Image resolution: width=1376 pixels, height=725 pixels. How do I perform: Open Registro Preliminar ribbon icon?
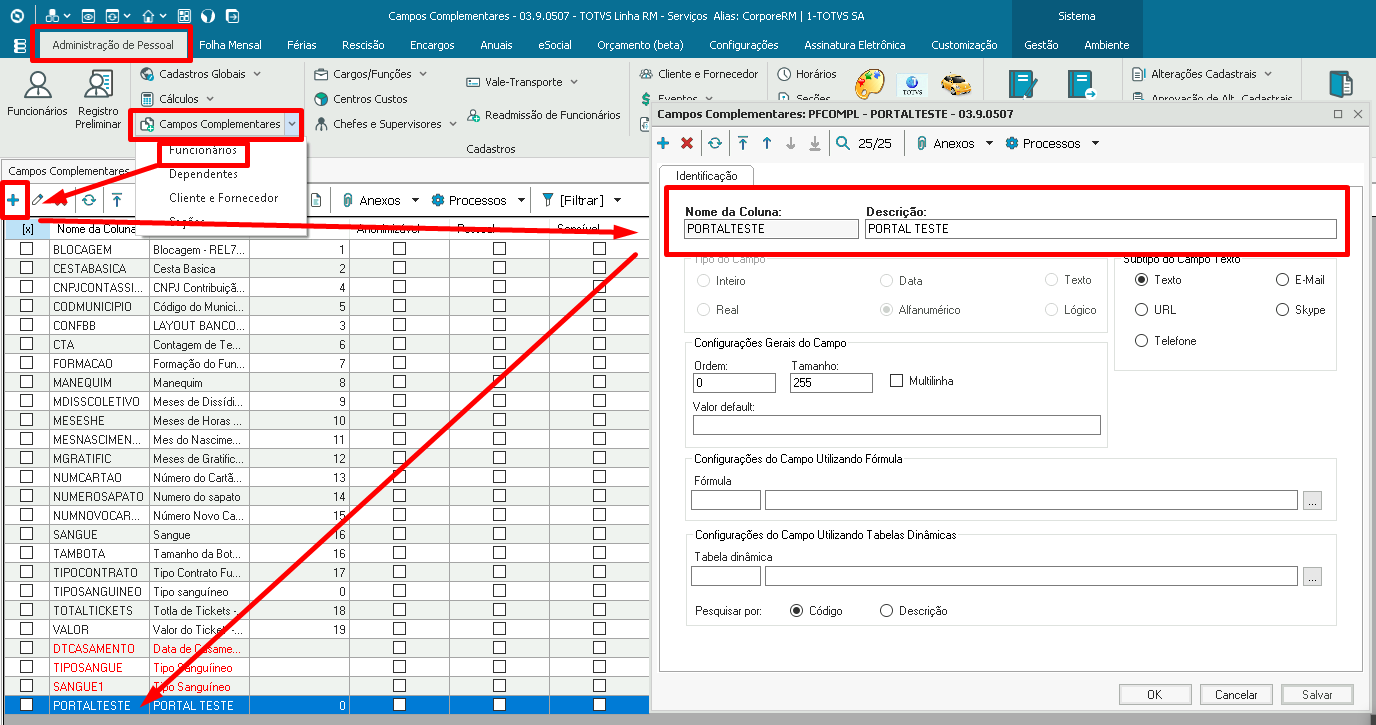pyautogui.click(x=98, y=100)
